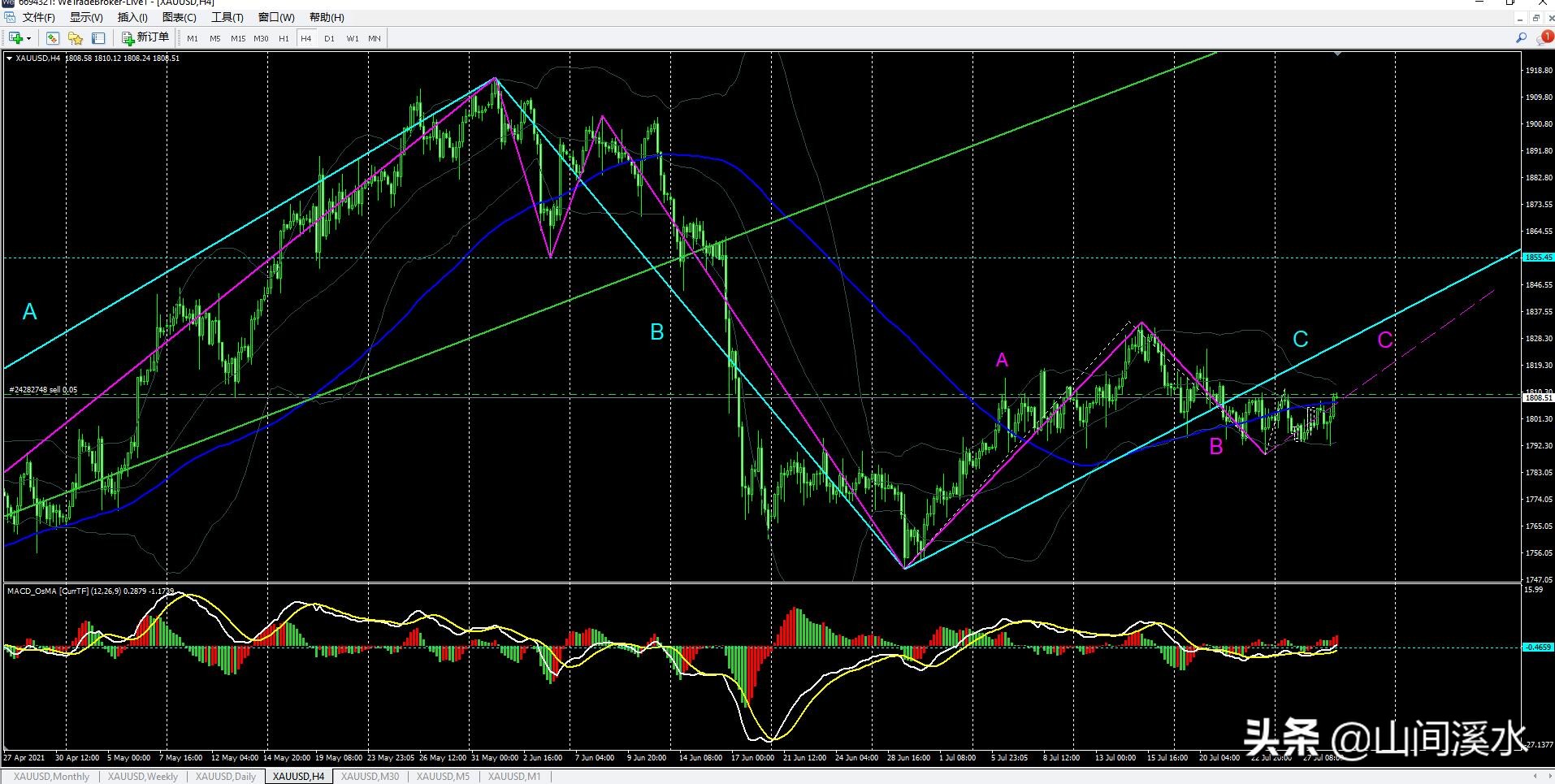
Task: Open the 文件(F) menu
Action: coord(39,17)
